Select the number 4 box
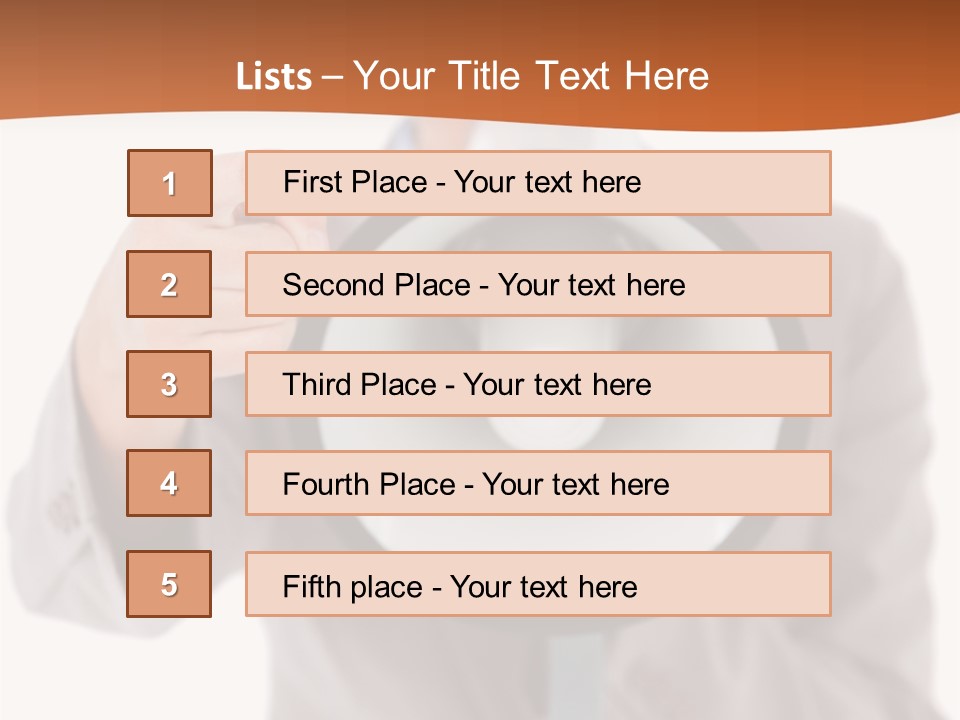 [169, 483]
